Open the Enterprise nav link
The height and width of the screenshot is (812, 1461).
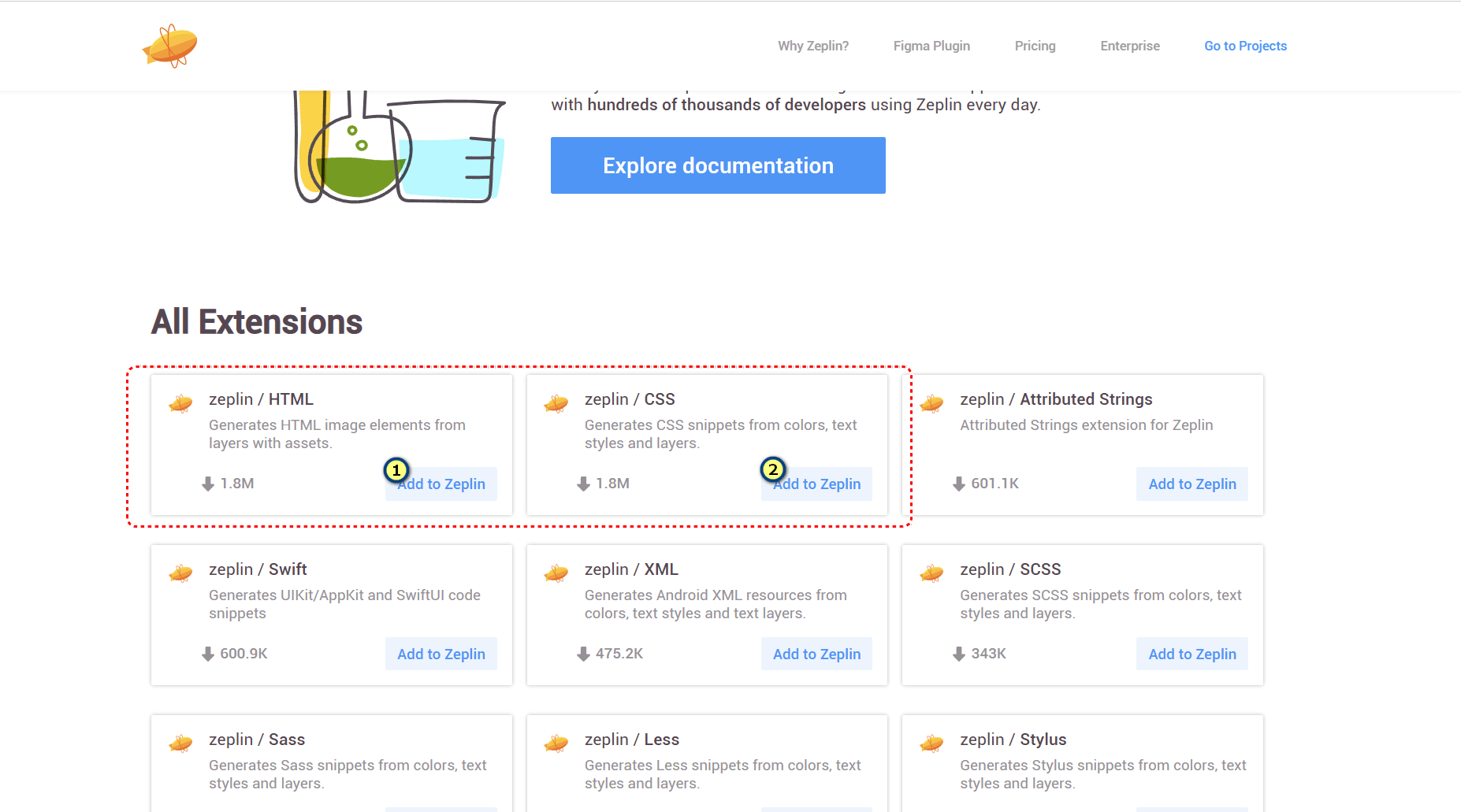[1129, 46]
